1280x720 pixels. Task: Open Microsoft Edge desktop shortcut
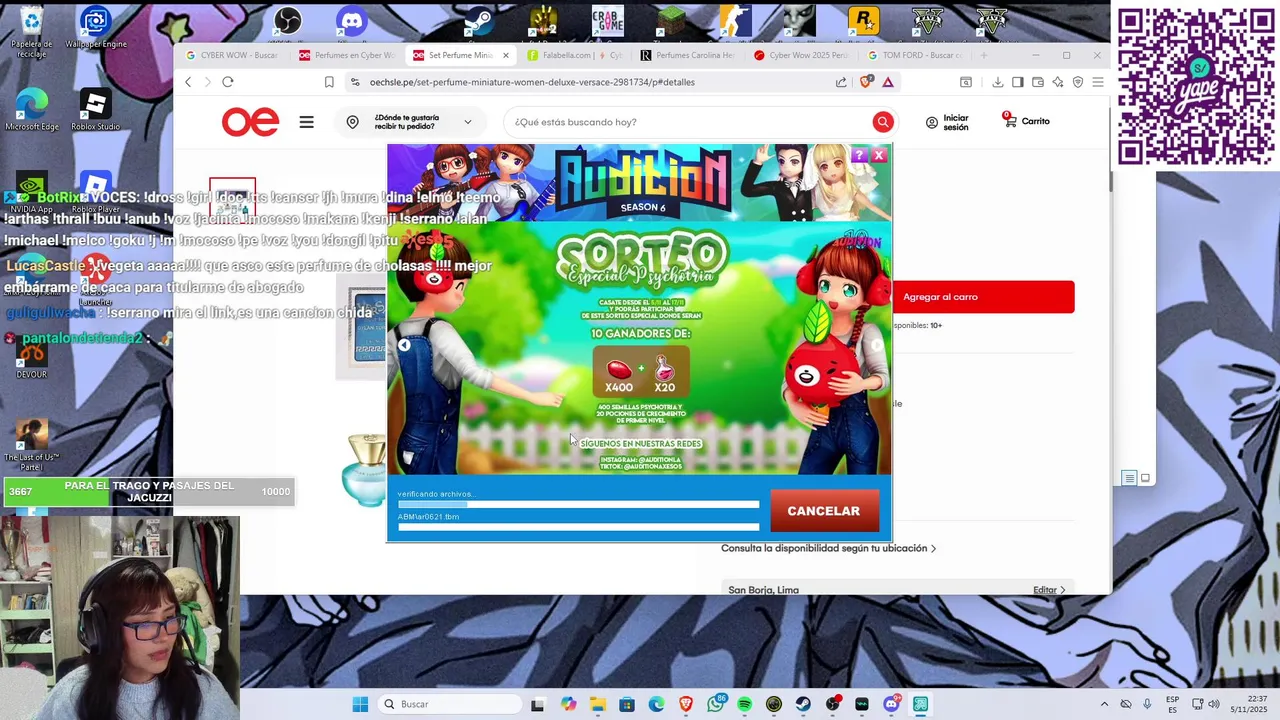(x=32, y=109)
